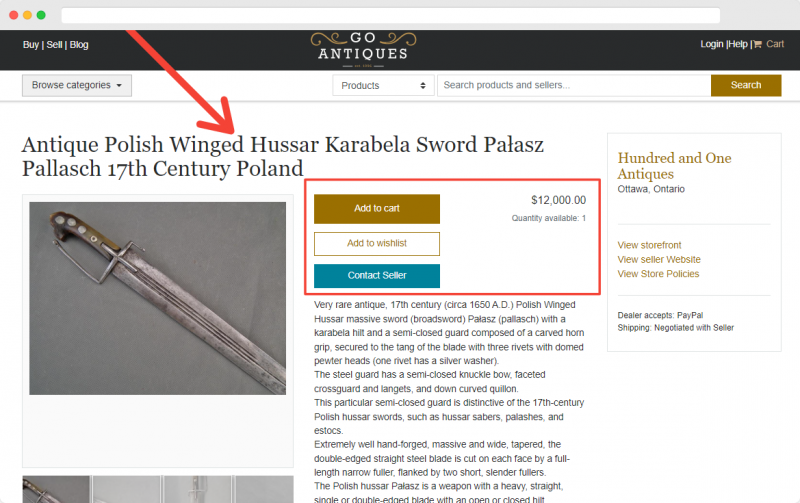Viewport: 800px width, 503px height.
Task: Open View storefront link
Action: click(x=649, y=245)
